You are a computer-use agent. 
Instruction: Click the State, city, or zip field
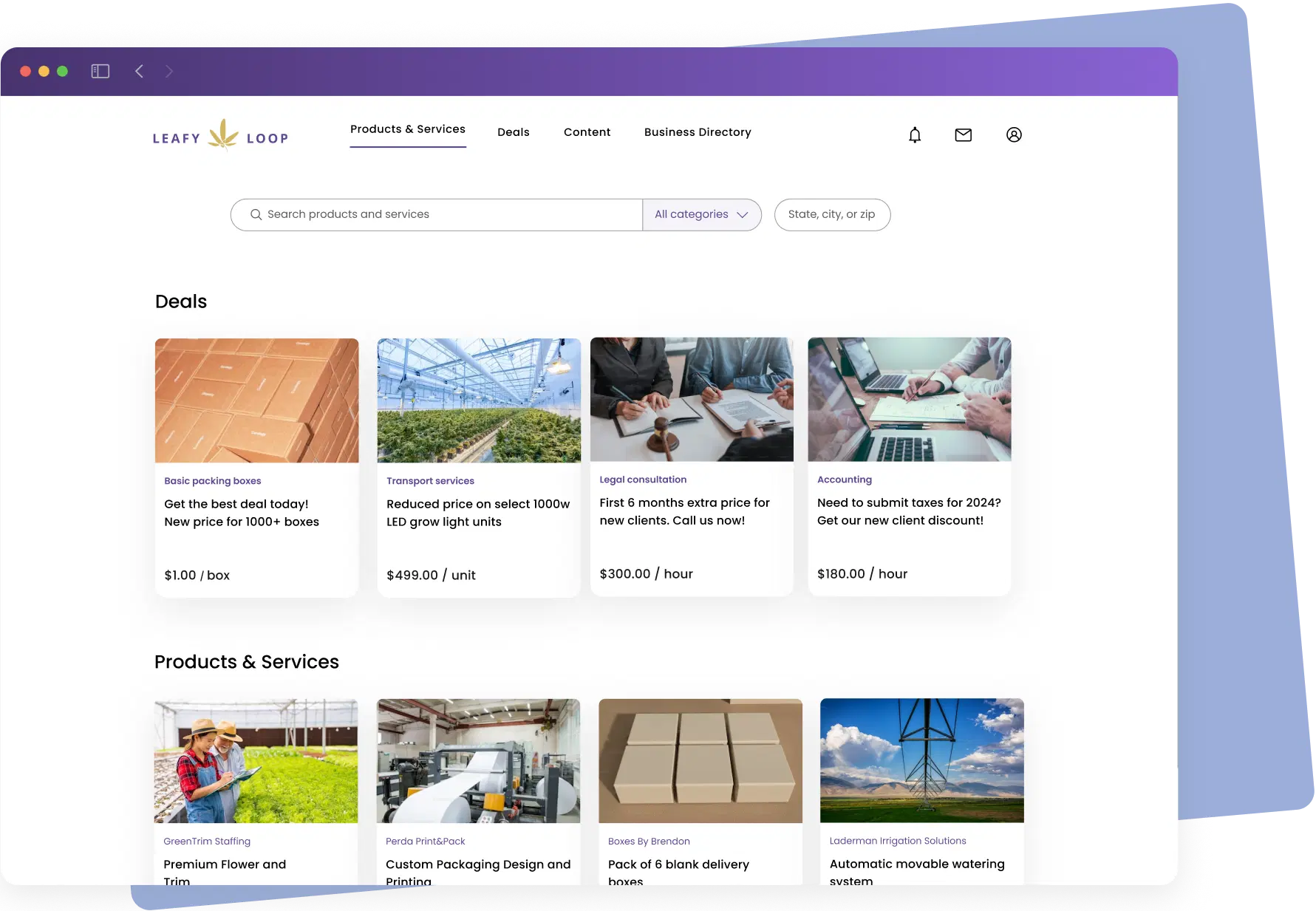click(x=832, y=214)
